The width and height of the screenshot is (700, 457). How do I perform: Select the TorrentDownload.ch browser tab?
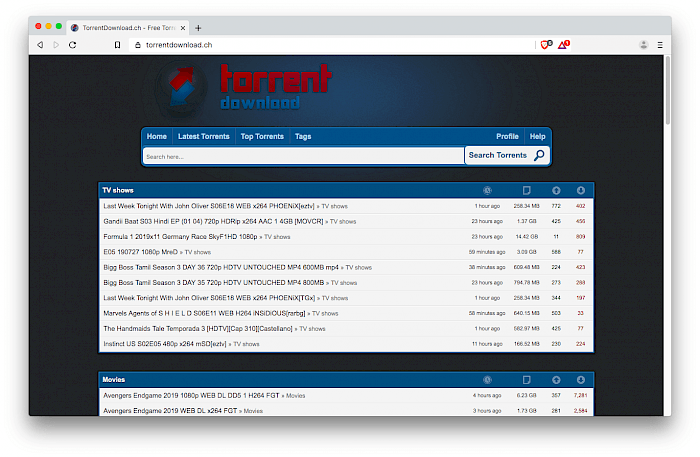128,28
